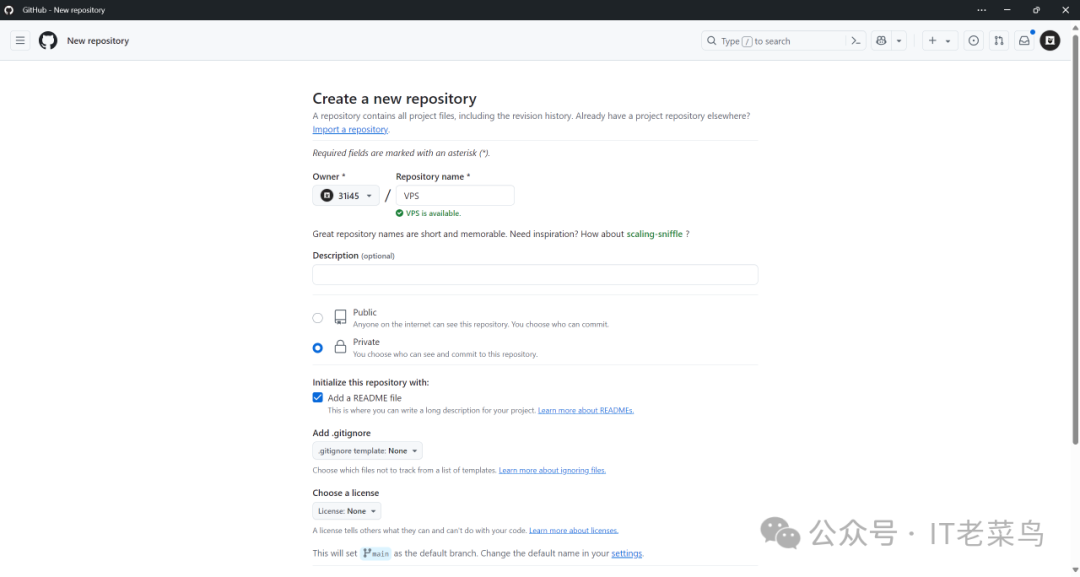This screenshot has width=1080, height=577.
Task: Expand the License None dropdown
Action: pyautogui.click(x=346, y=511)
